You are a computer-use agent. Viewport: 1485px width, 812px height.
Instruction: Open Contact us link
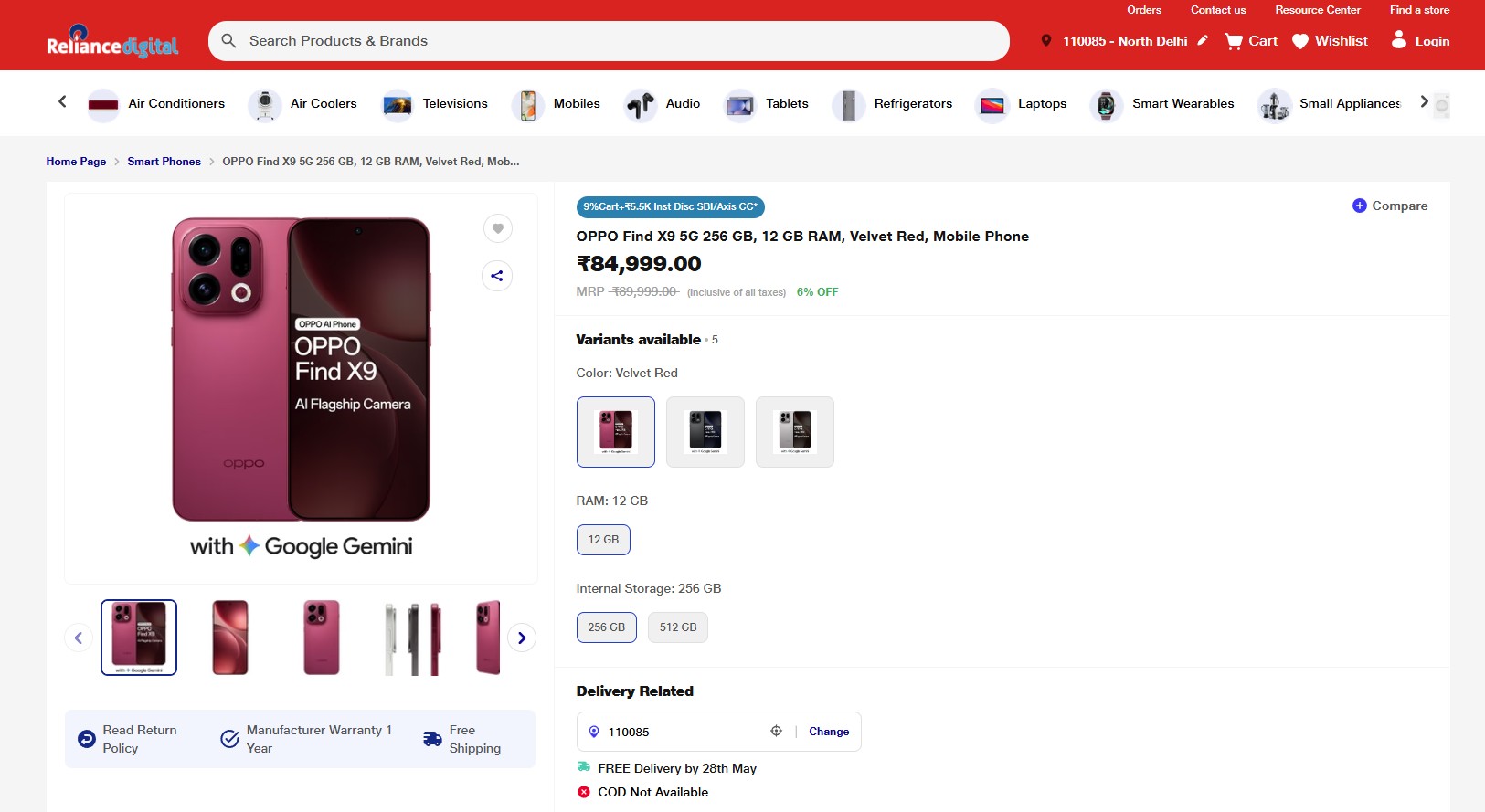coord(1218,10)
